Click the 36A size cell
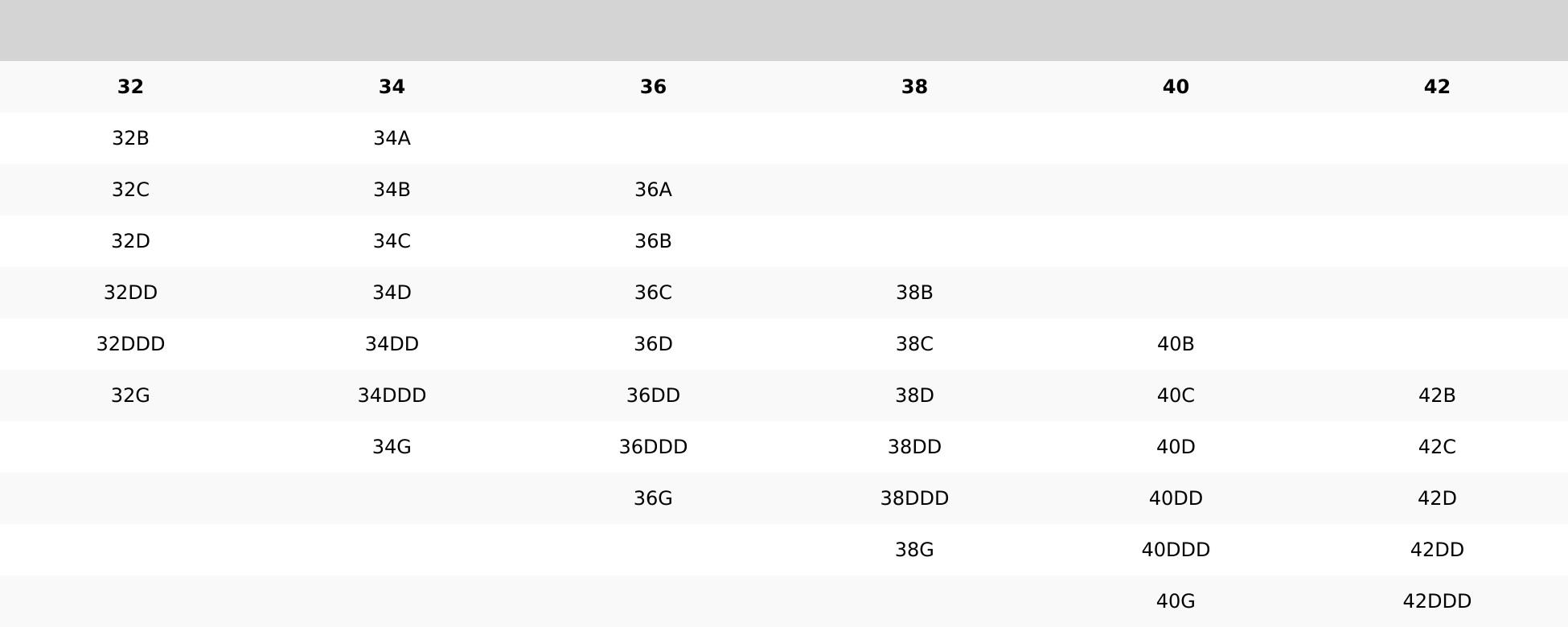 [653, 190]
